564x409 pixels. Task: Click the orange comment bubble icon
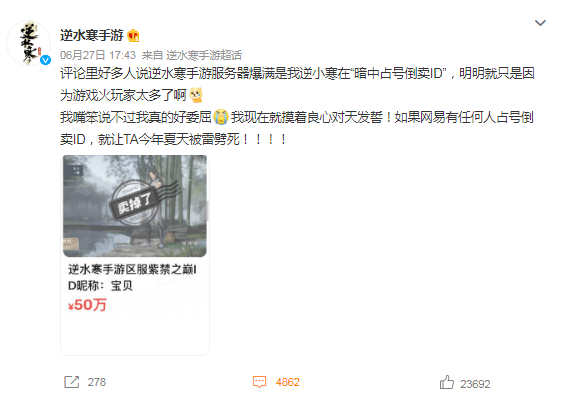coord(259,382)
